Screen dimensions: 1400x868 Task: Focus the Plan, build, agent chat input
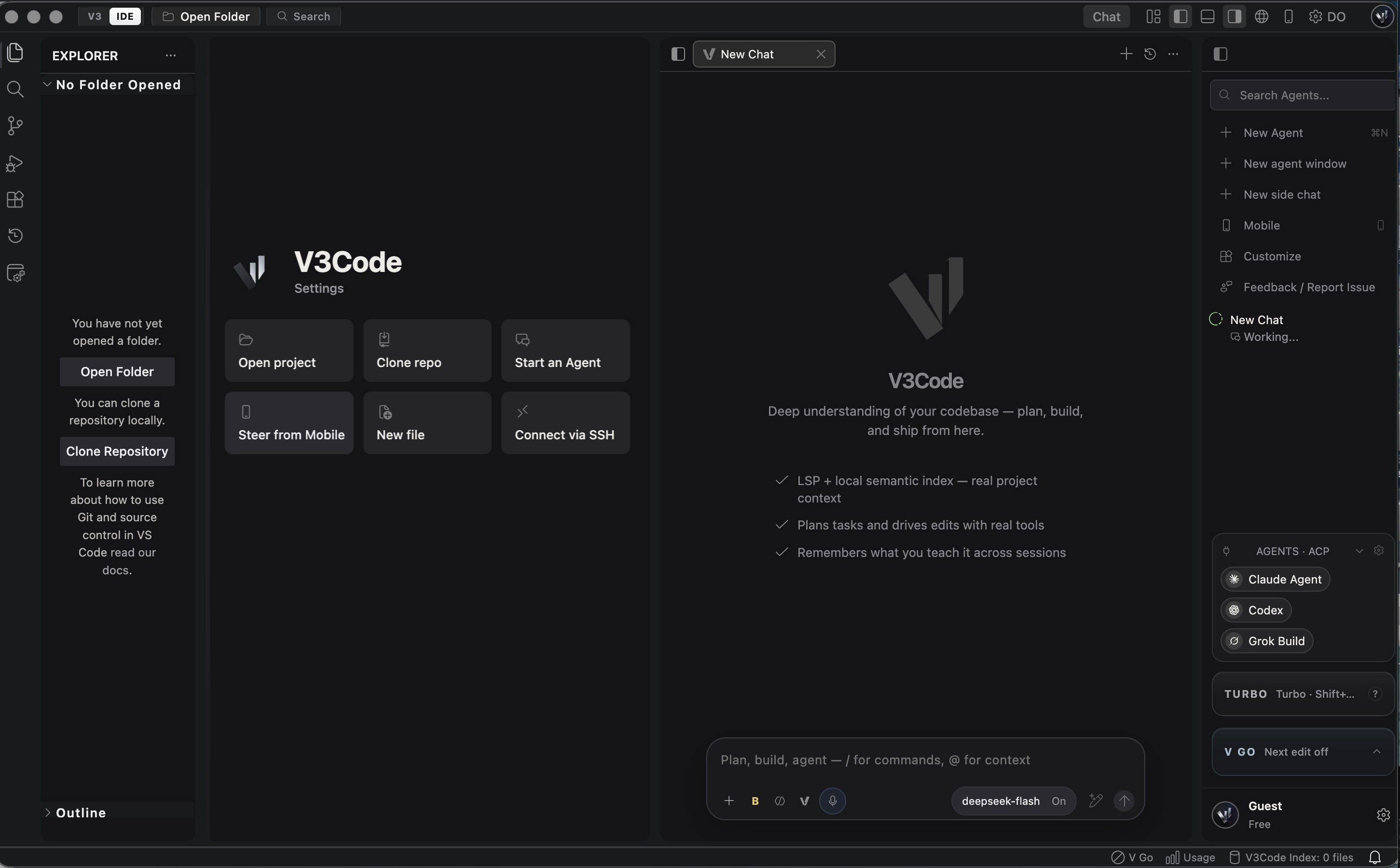(925, 760)
